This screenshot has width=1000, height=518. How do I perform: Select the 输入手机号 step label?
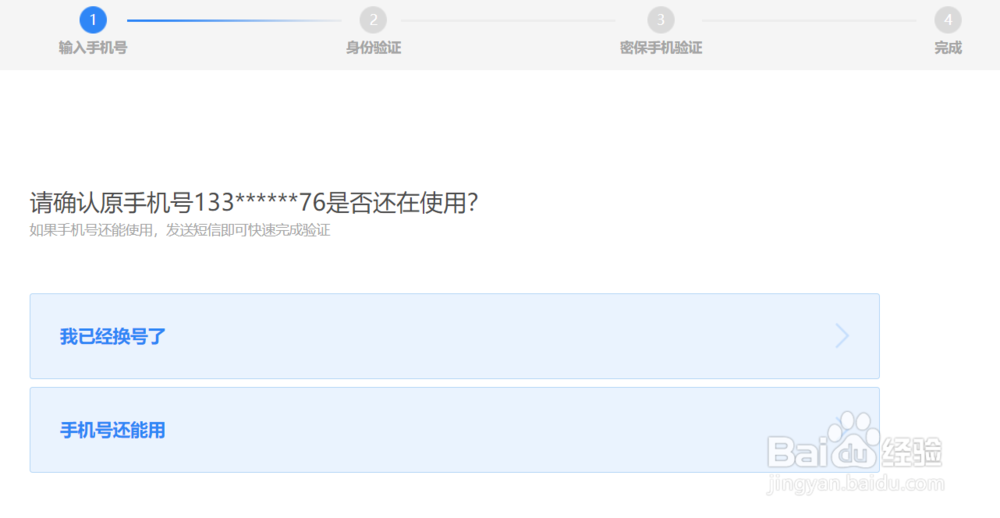(92, 48)
